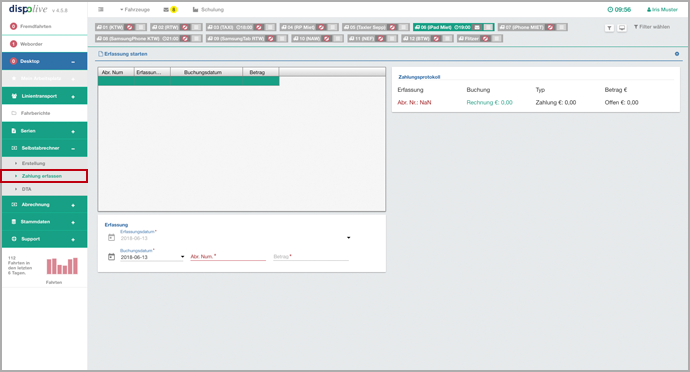
Task: Open Fremdfahrten in the sidebar
Action: point(44,26)
